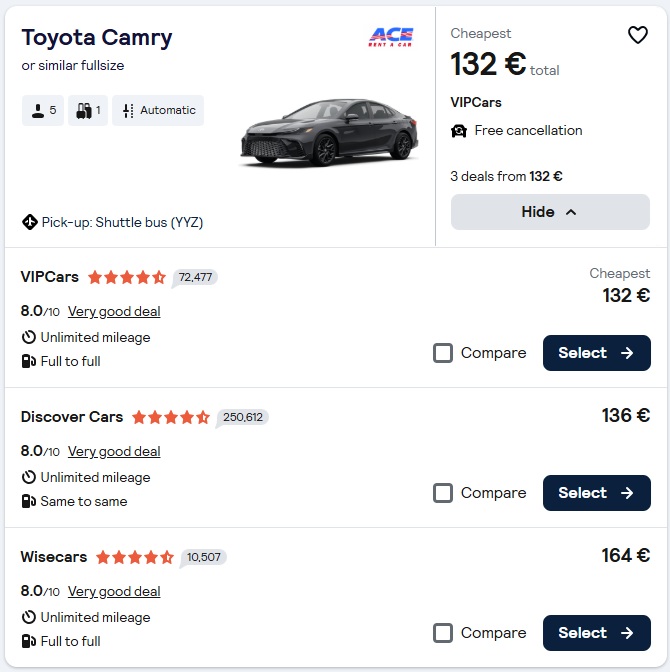Tick Compare checkbox for Wisecars deal

[443, 633]
